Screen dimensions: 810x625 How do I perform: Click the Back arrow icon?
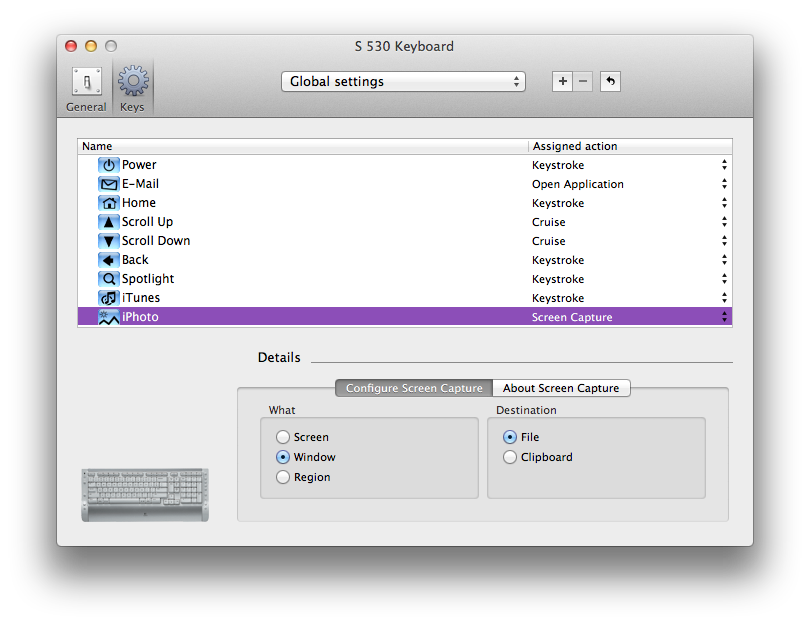[108, 260]
